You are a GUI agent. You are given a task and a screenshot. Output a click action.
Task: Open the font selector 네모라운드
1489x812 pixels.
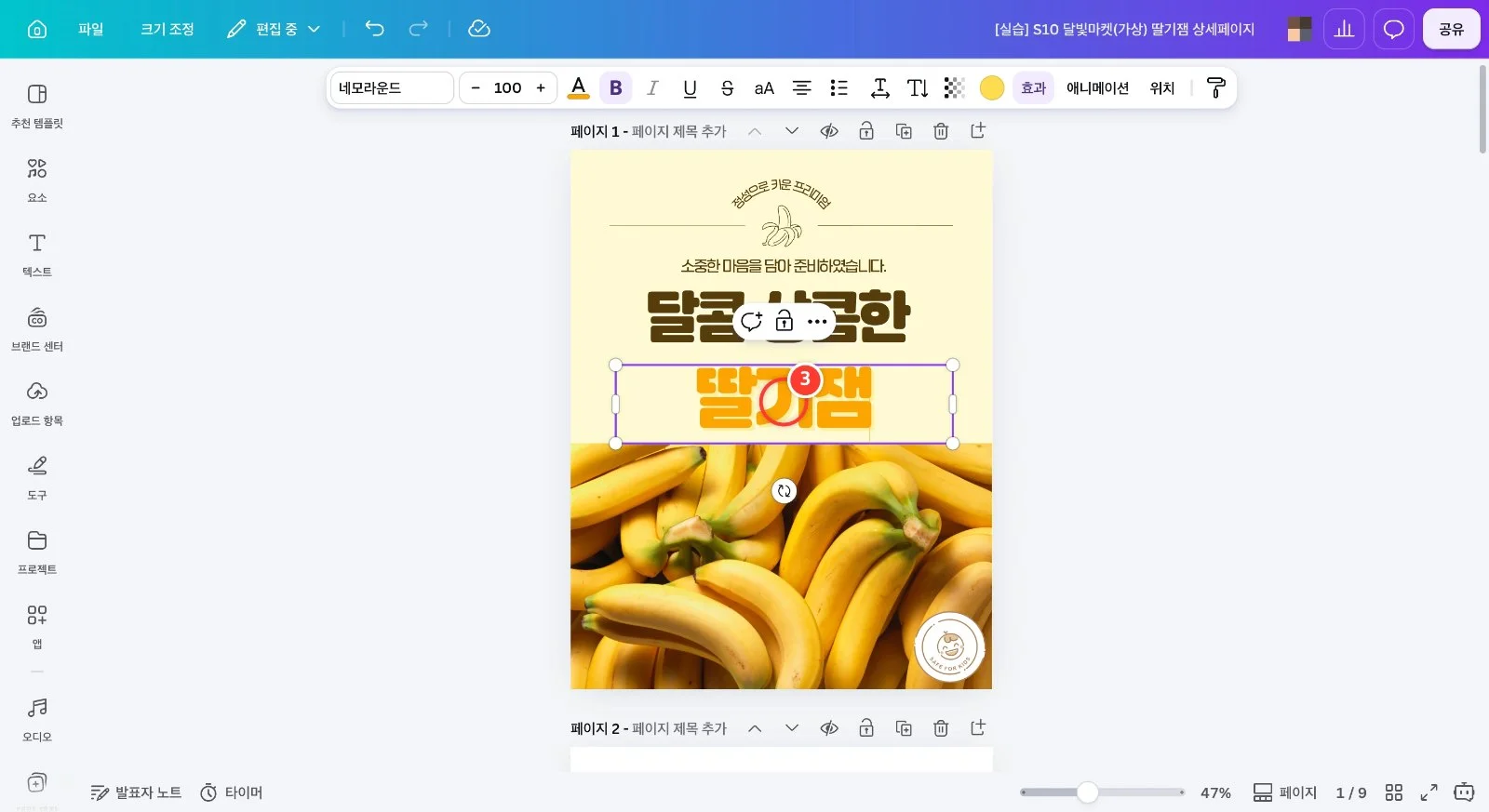tap(392, 87)
